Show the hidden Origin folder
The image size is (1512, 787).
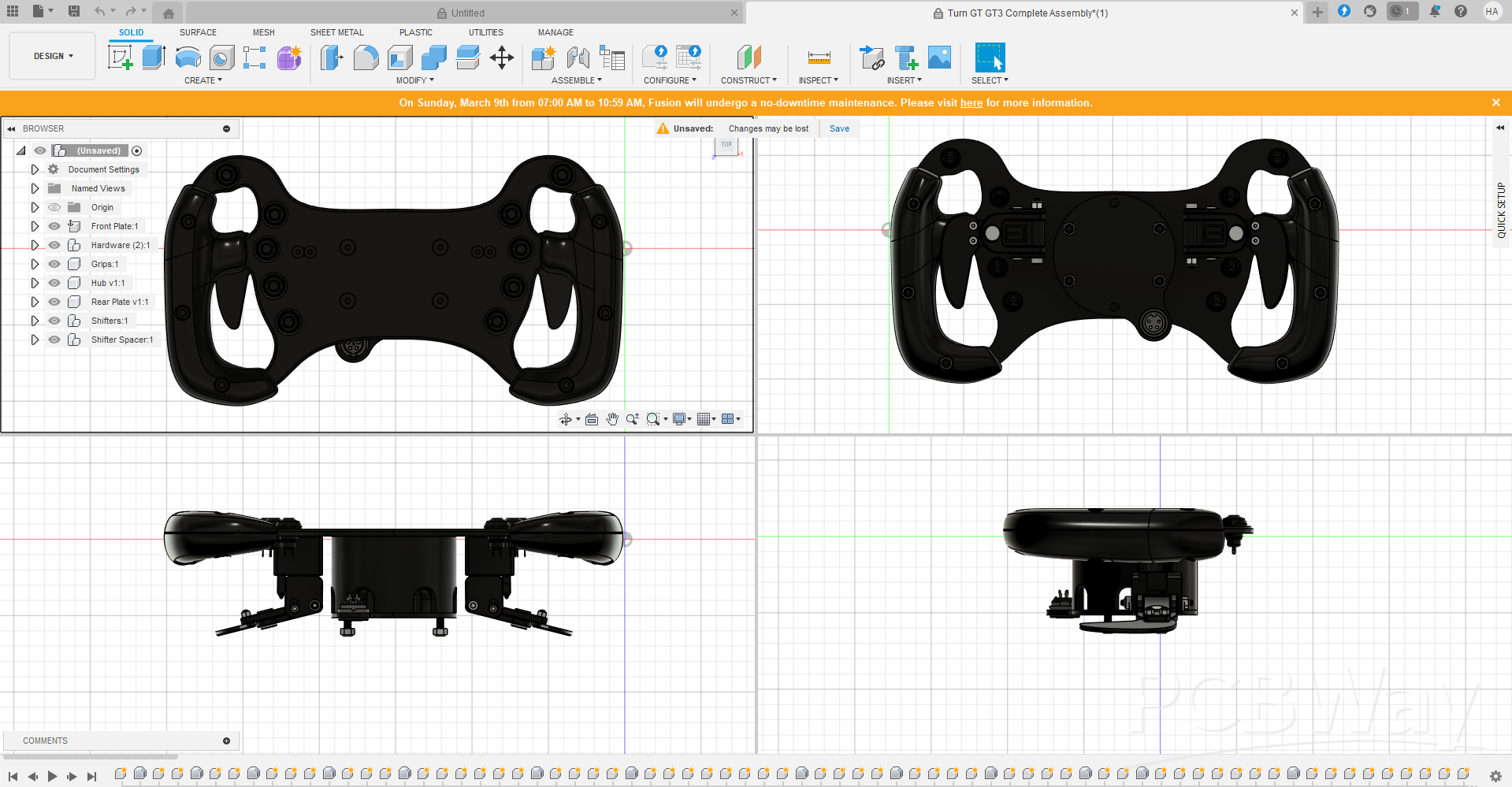tap(54, 207)
